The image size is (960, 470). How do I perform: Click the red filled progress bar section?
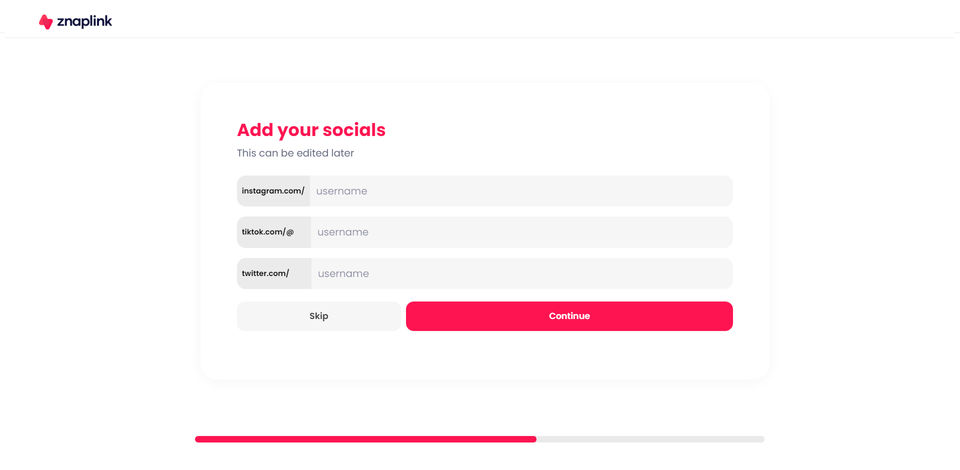click(x=365, y=439)
